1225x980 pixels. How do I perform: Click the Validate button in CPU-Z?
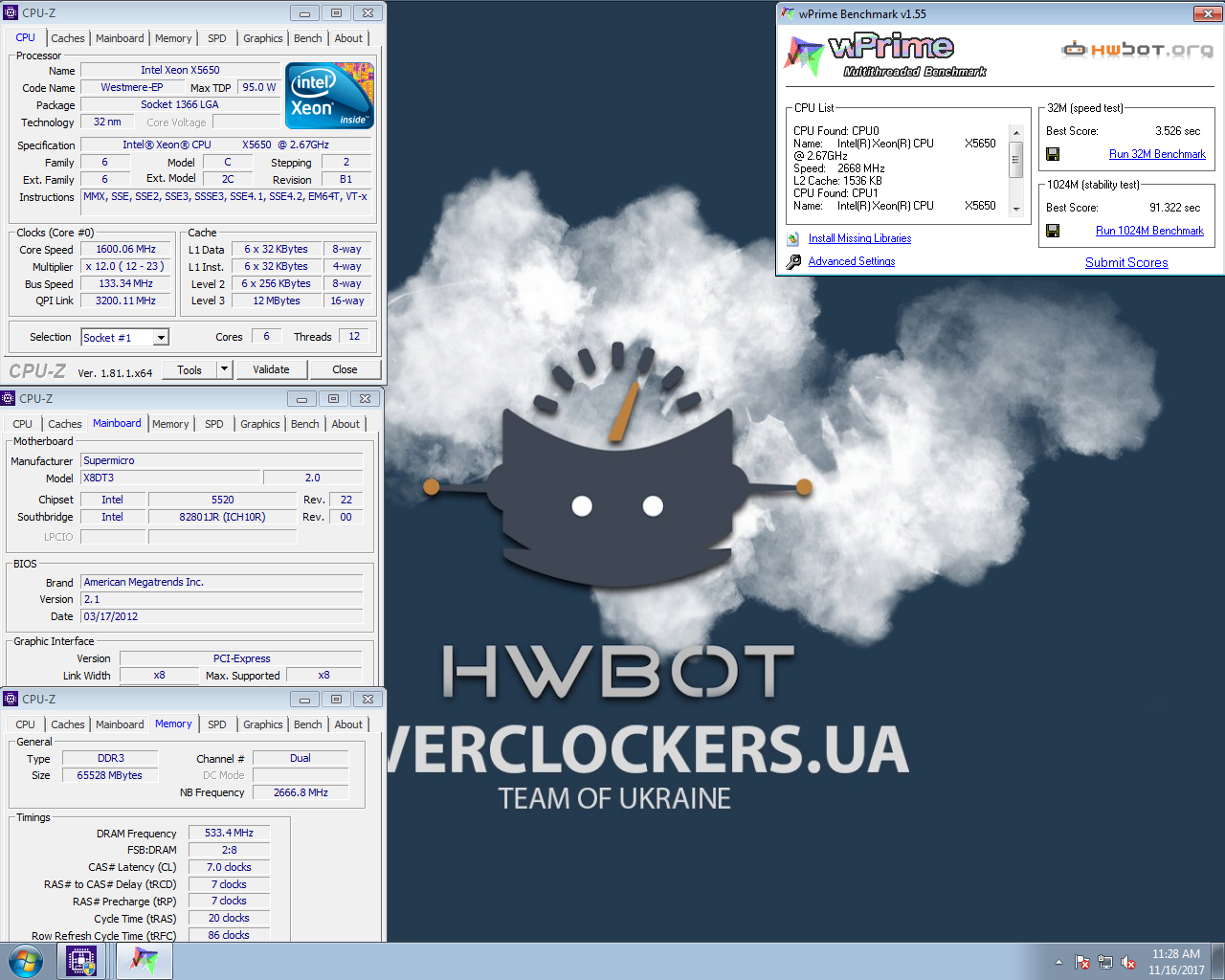click(x=271, y=369)
